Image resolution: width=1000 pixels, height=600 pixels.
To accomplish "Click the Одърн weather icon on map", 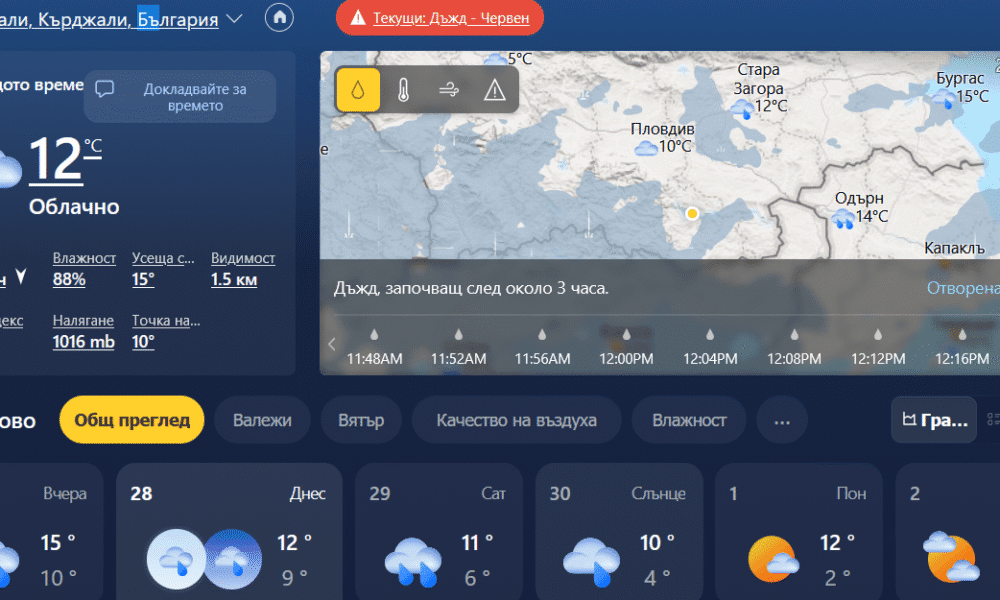I will [x=843, y=218].
